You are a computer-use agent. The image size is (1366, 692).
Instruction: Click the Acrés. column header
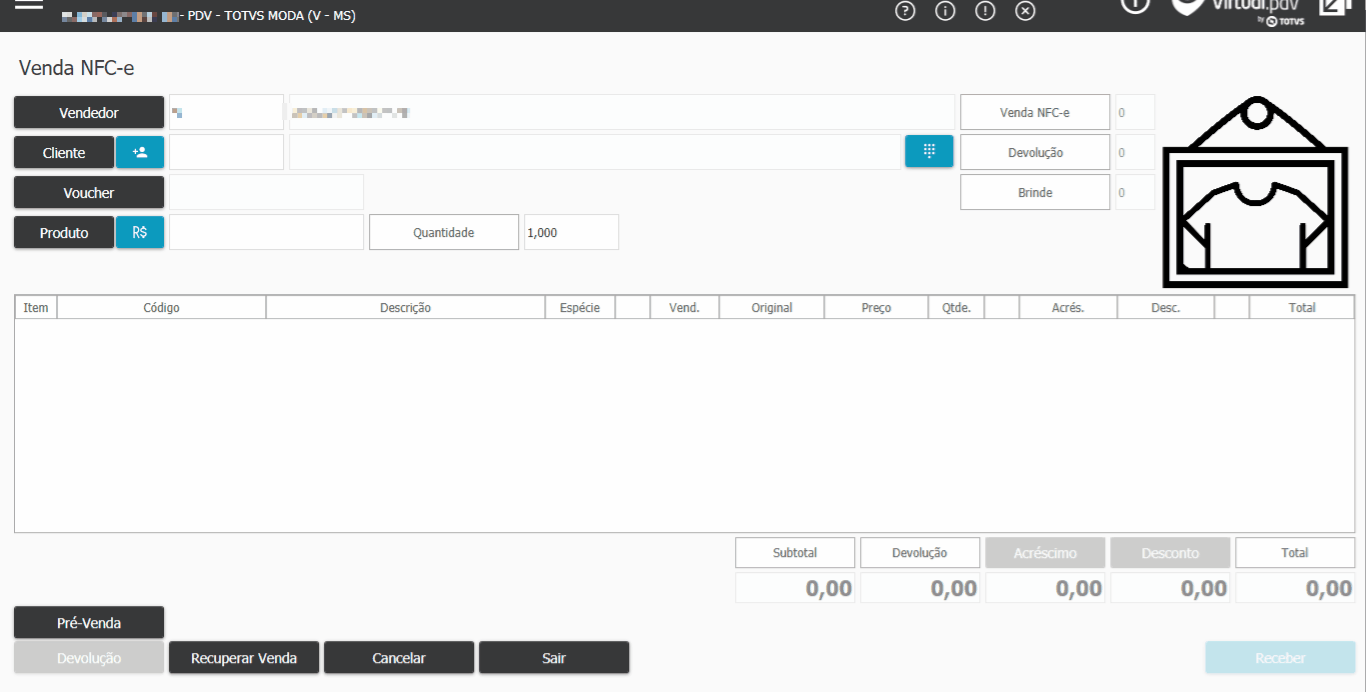(1068, 308)
